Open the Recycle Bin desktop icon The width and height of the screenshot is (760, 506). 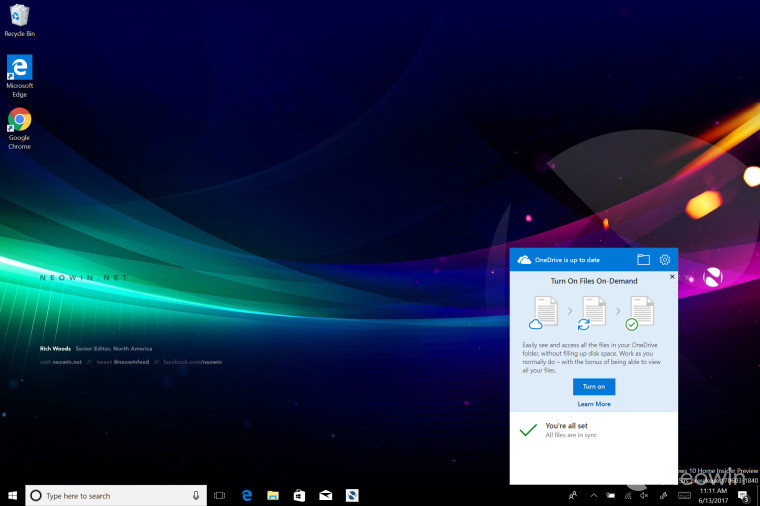[19, 20]
